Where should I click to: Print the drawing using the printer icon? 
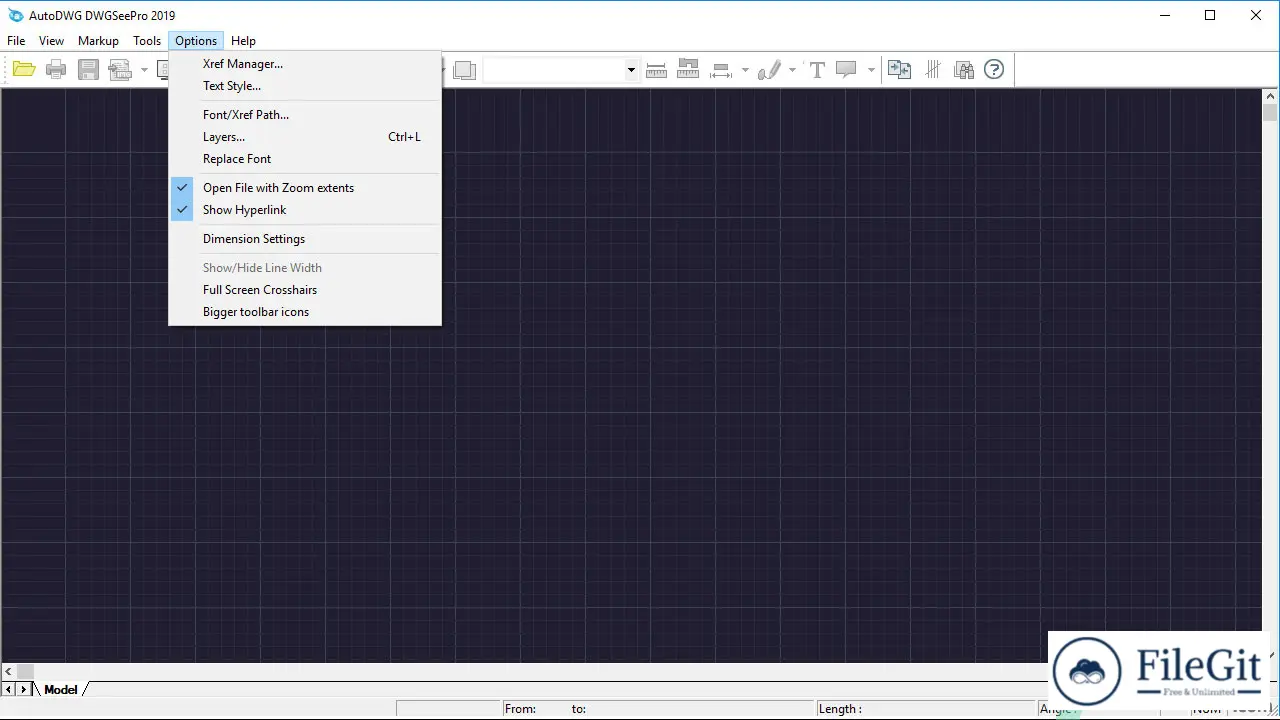[56, 69]
